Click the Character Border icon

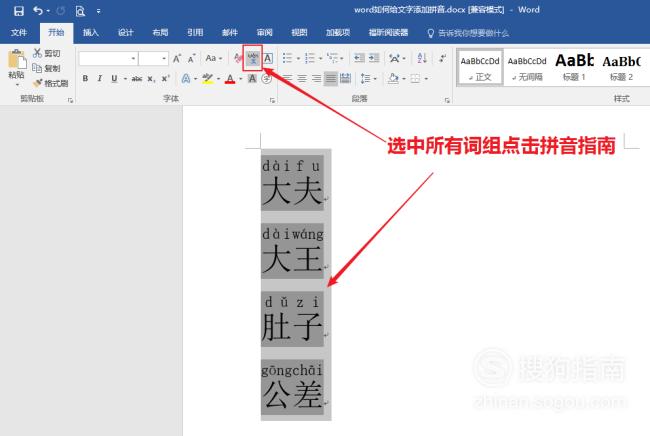tap(268, 58)
